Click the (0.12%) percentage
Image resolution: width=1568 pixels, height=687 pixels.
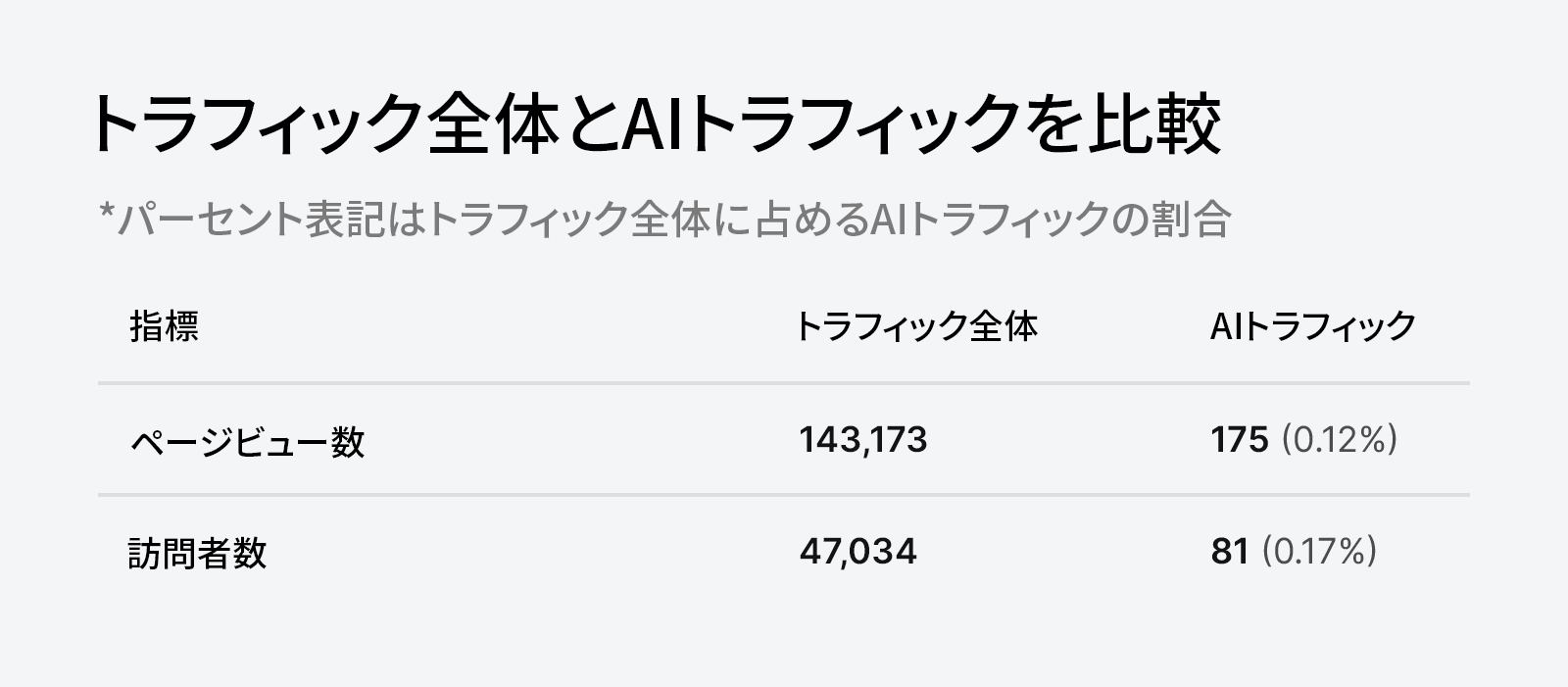point(1339,440)
